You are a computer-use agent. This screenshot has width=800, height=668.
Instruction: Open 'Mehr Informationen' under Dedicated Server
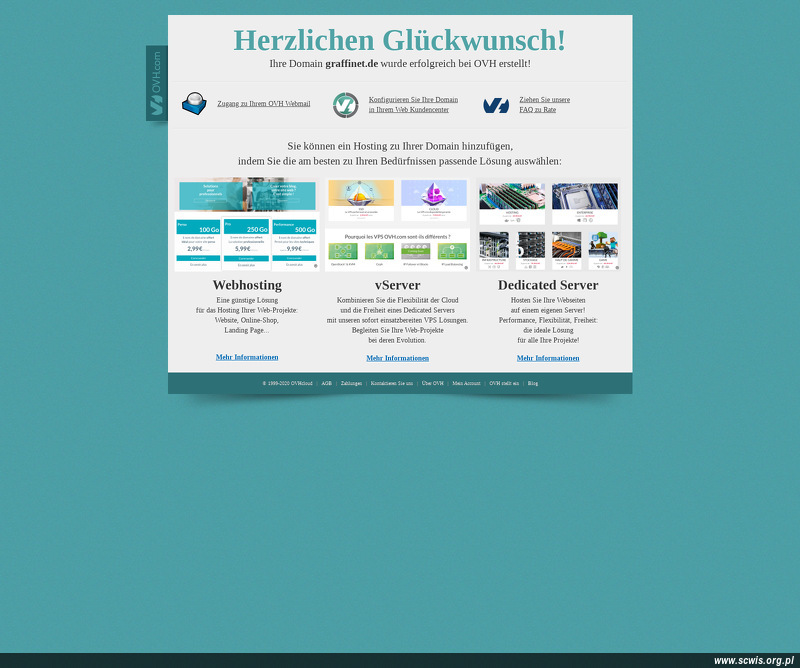point(548,358)
